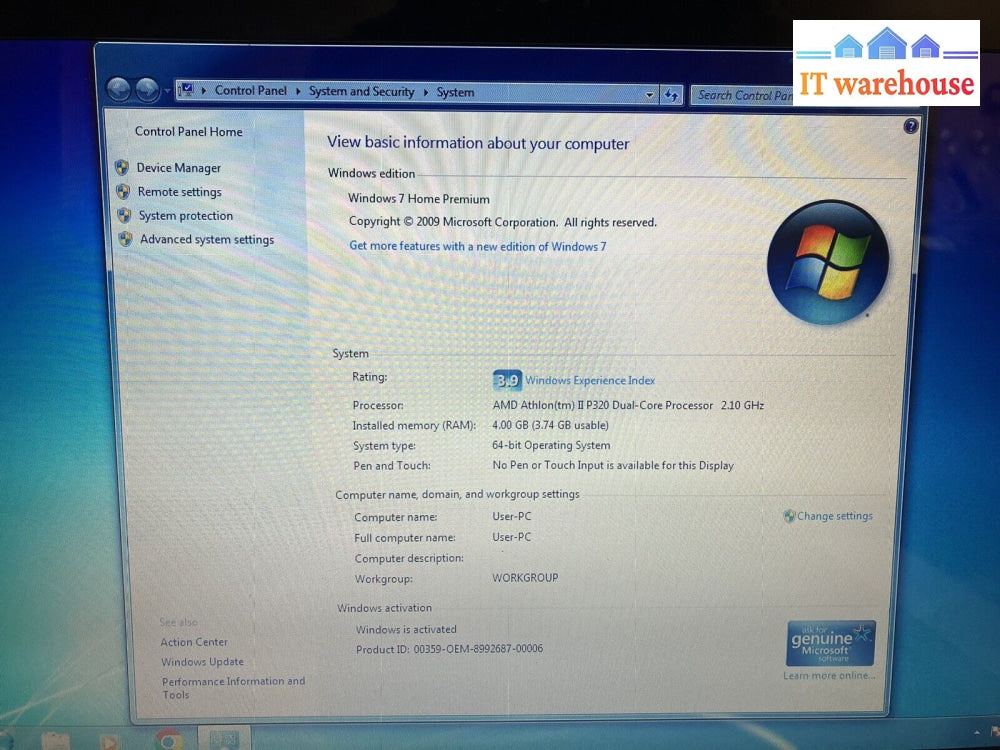
Task: Open the Help question mark icon
Action: [910, 126]
